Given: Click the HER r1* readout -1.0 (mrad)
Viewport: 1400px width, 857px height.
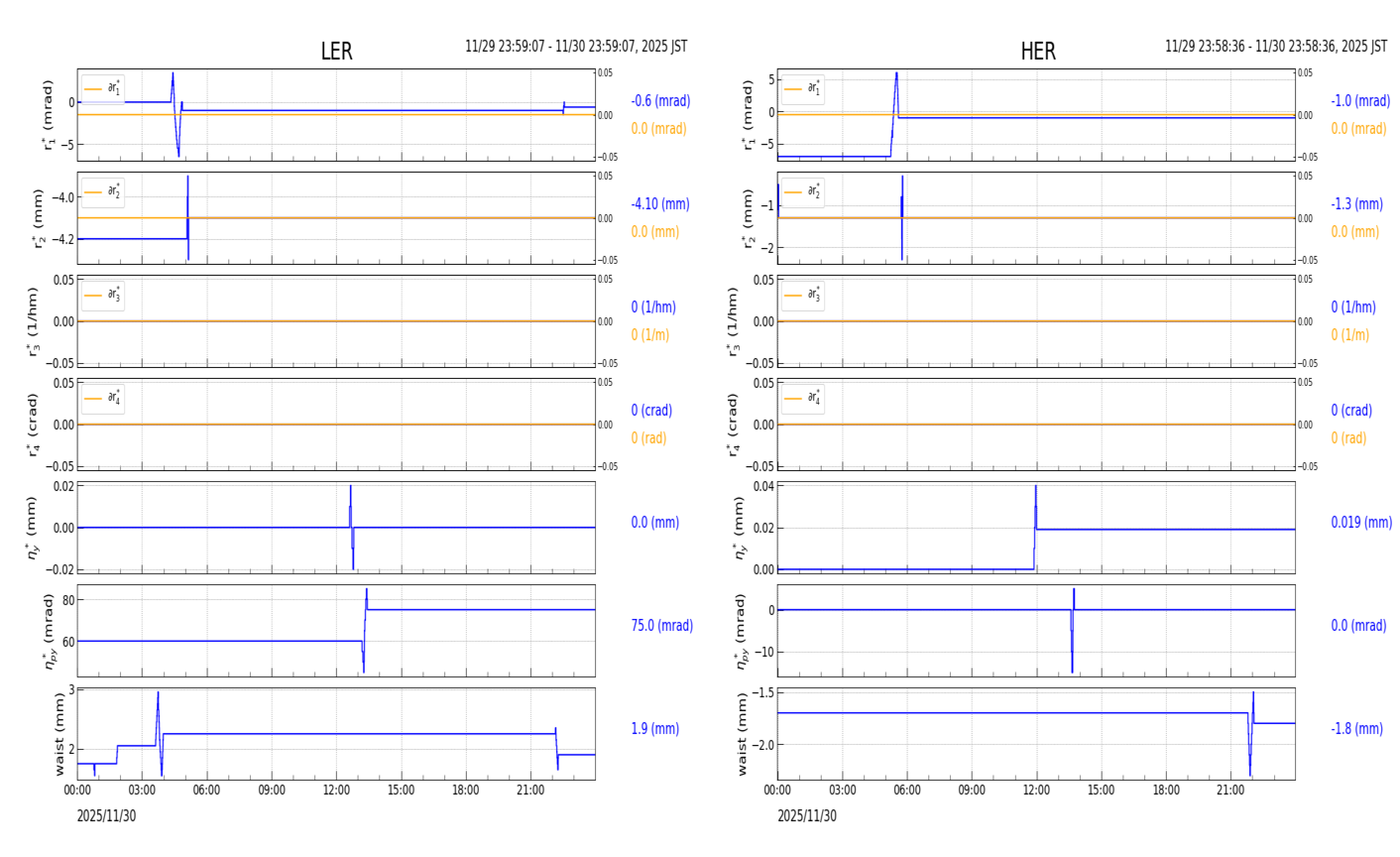Looking at the screenshot, I should (x=1360, y=101).
